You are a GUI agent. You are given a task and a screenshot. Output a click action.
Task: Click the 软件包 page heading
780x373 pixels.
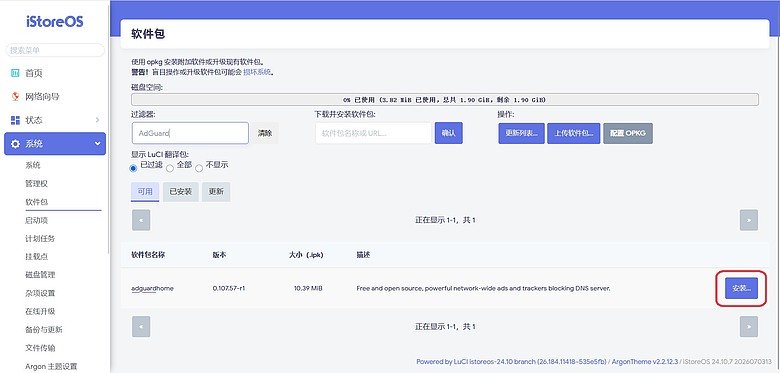148,34
